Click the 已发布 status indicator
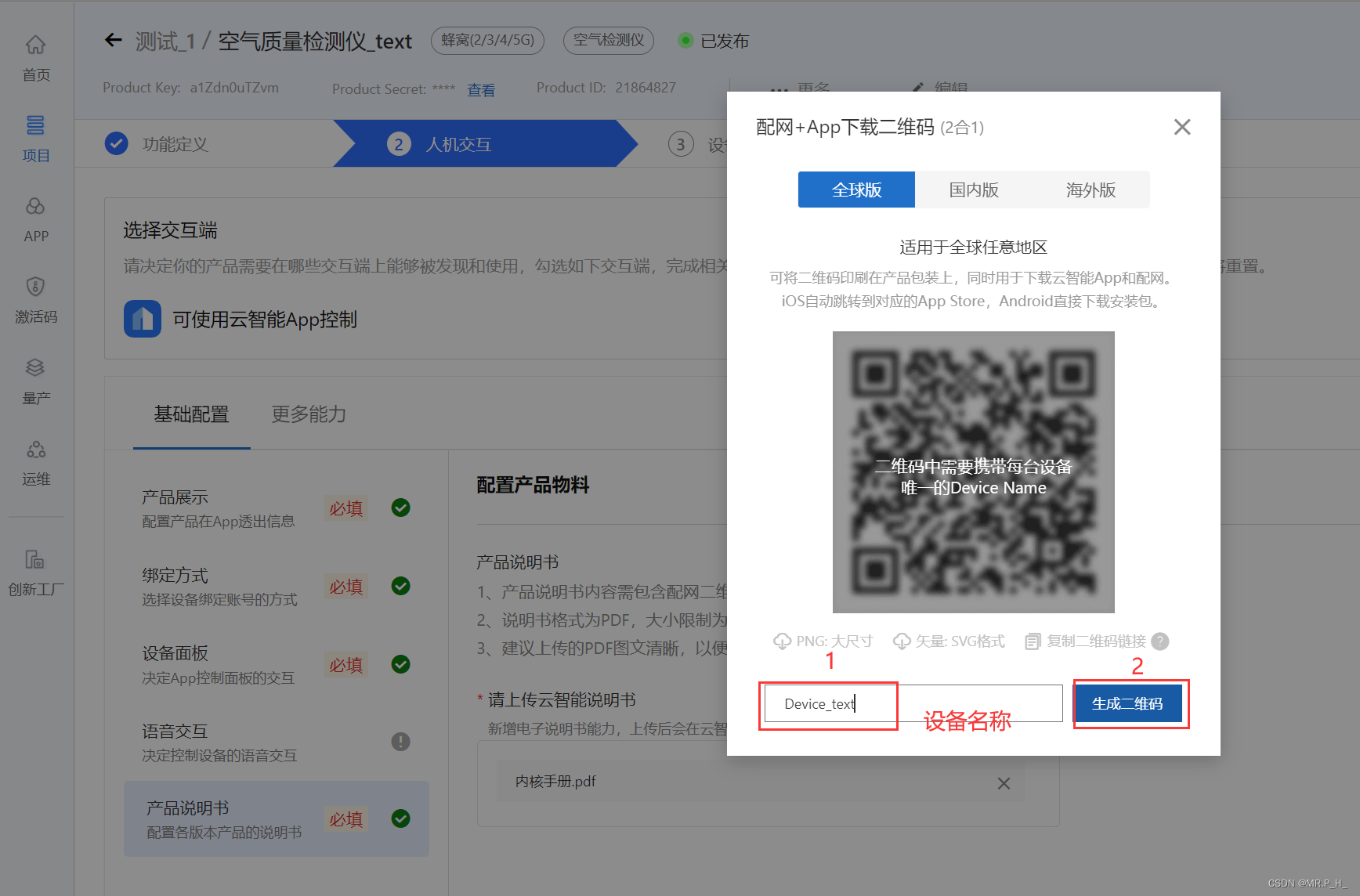 click(714, 41)
